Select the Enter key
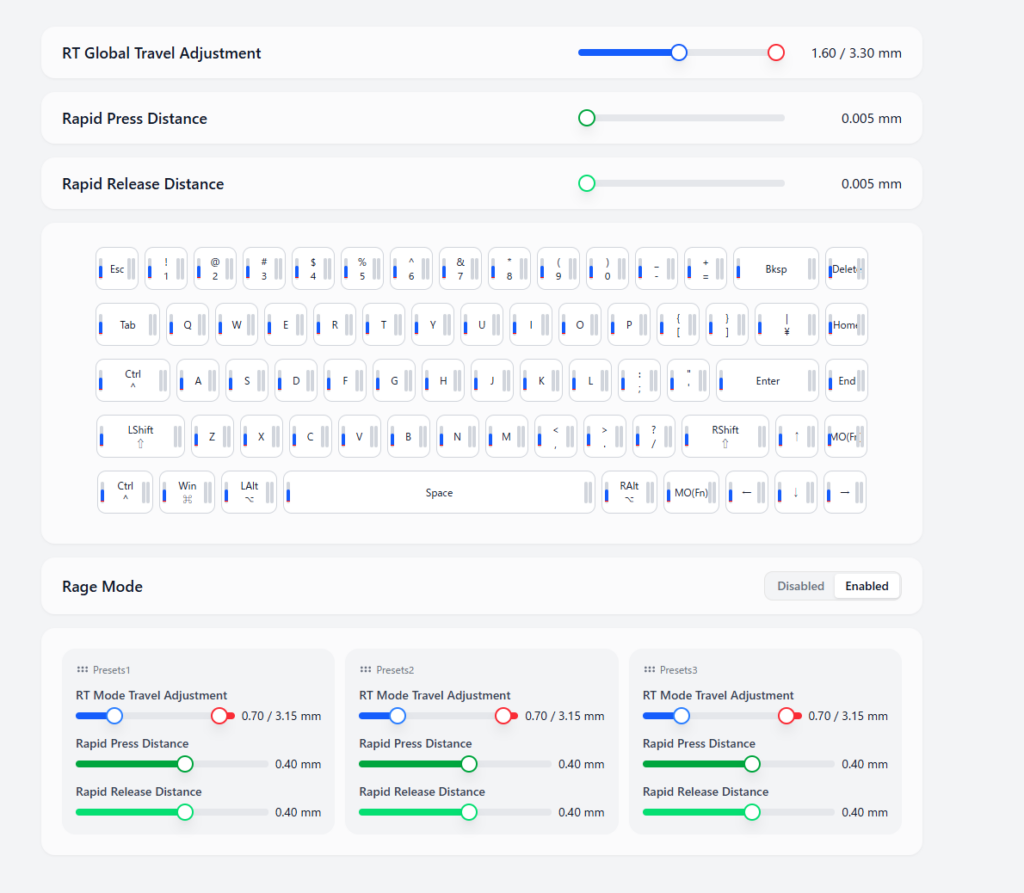Screen dimensions: 1024x893 (767, 381)
